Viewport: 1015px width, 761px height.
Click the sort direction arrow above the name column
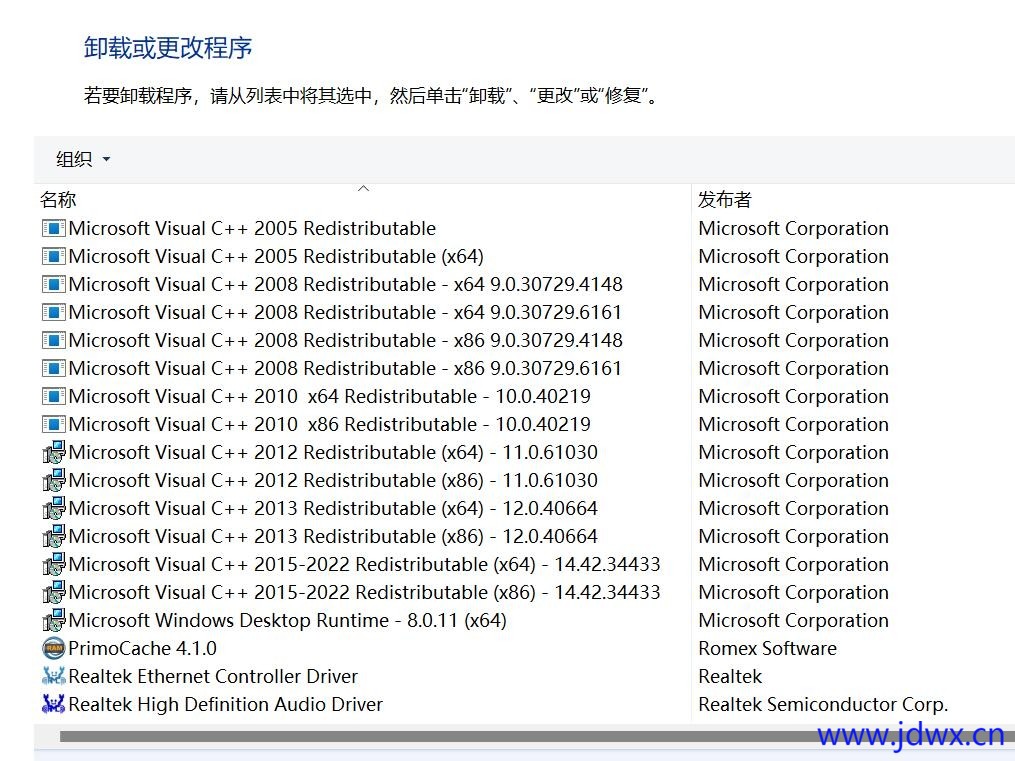[363, 188]
